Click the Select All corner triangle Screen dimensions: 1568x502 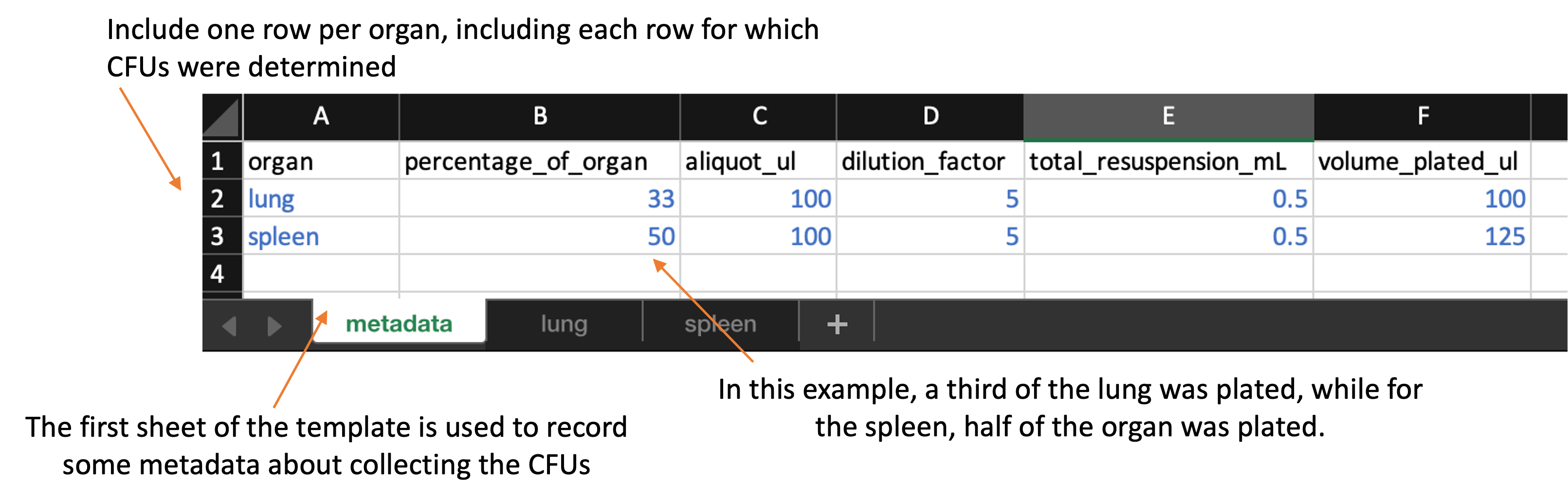click(221, 117)
